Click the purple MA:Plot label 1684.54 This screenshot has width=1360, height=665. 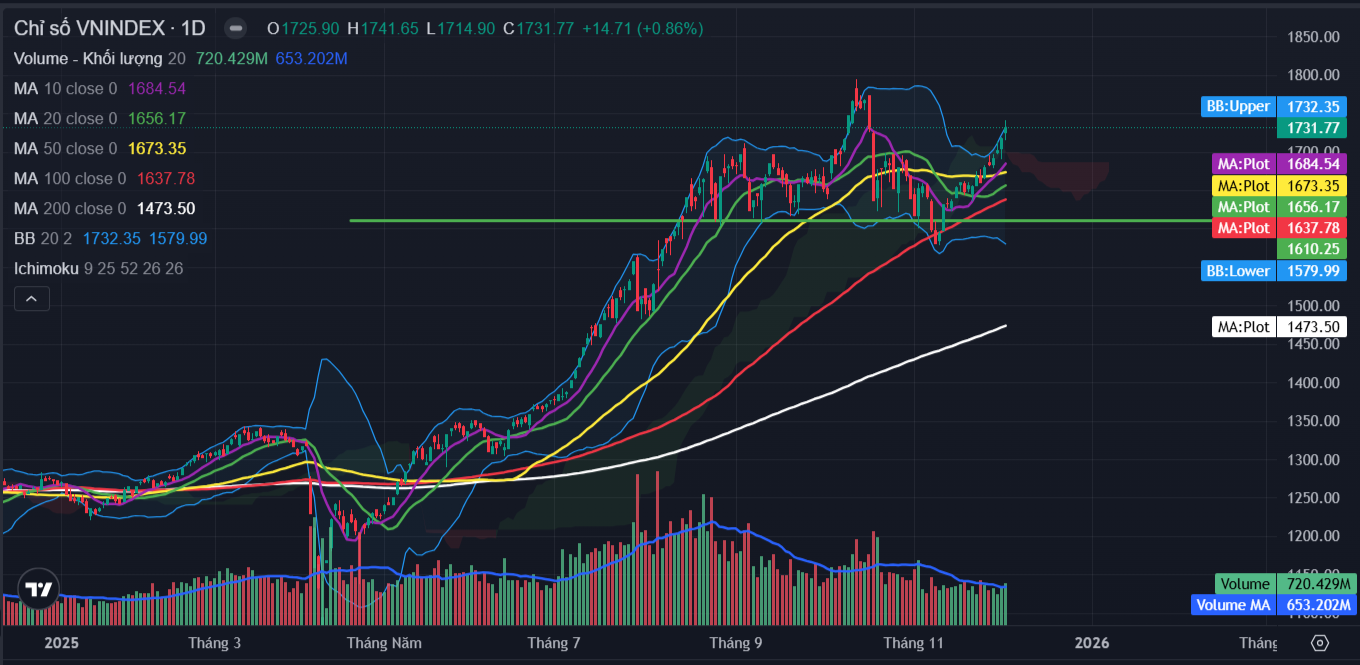[x=1242, y=163]
